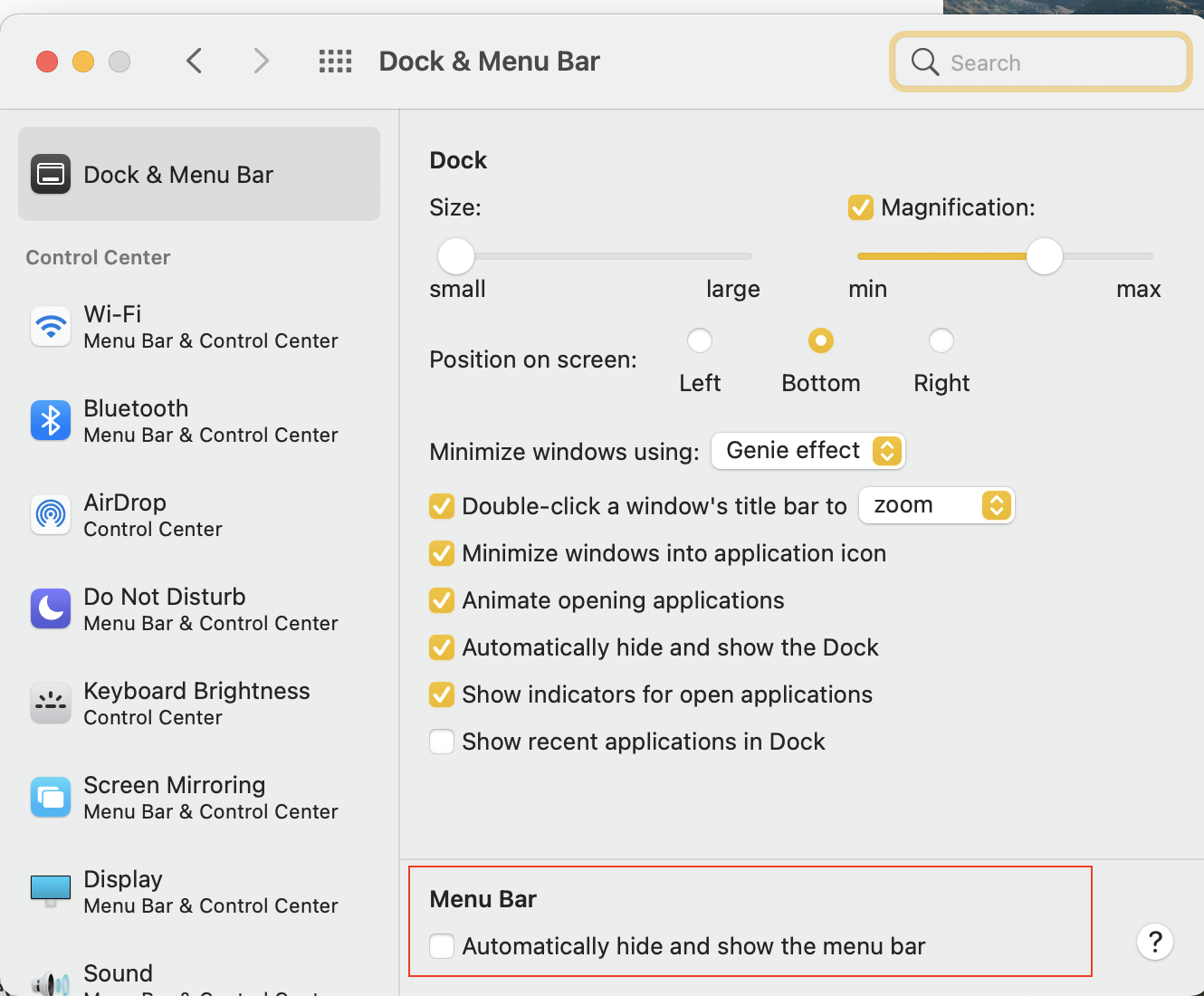The image size is (1204, 996).
Task: Open Screen Mirroring settings icon
Action: pos(51,797)
